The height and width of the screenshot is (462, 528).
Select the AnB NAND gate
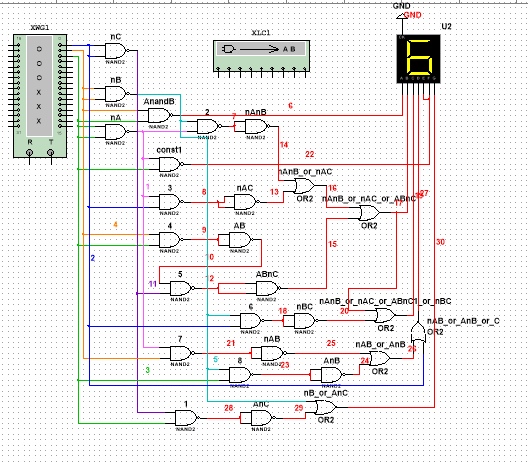332,374
